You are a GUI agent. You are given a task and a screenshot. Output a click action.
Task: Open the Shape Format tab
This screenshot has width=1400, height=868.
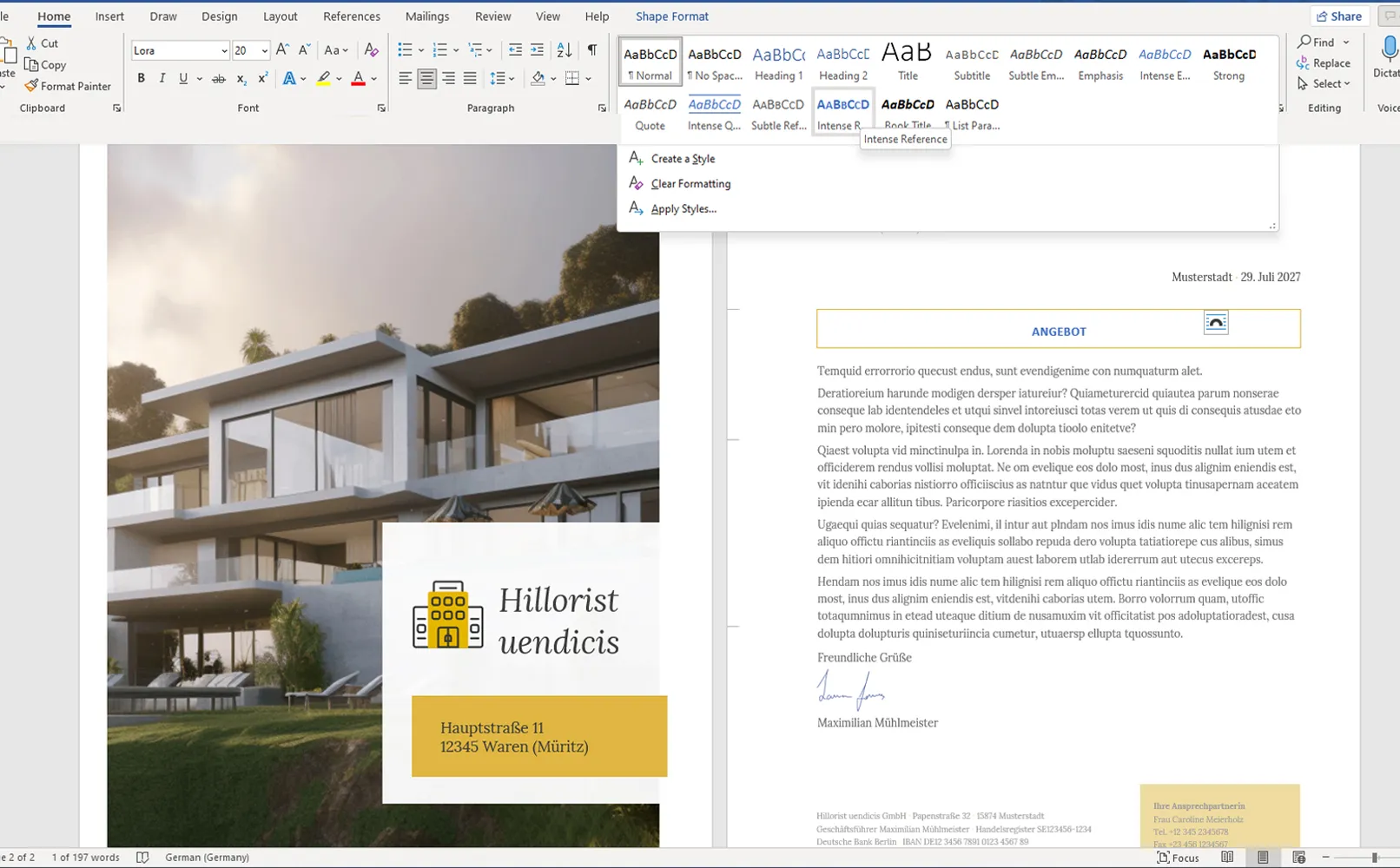[672, 16]
